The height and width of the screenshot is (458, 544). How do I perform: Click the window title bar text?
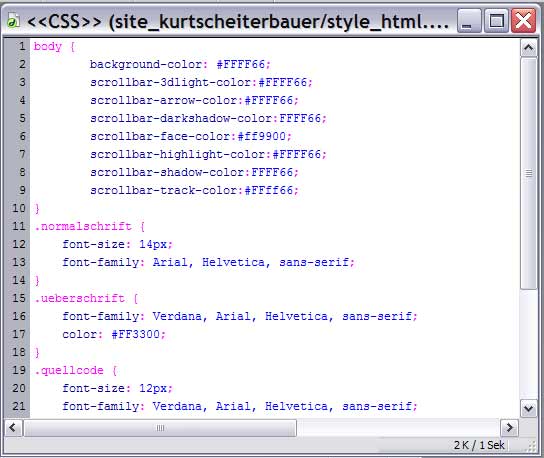pyautogui.click(x=238, y=22)
